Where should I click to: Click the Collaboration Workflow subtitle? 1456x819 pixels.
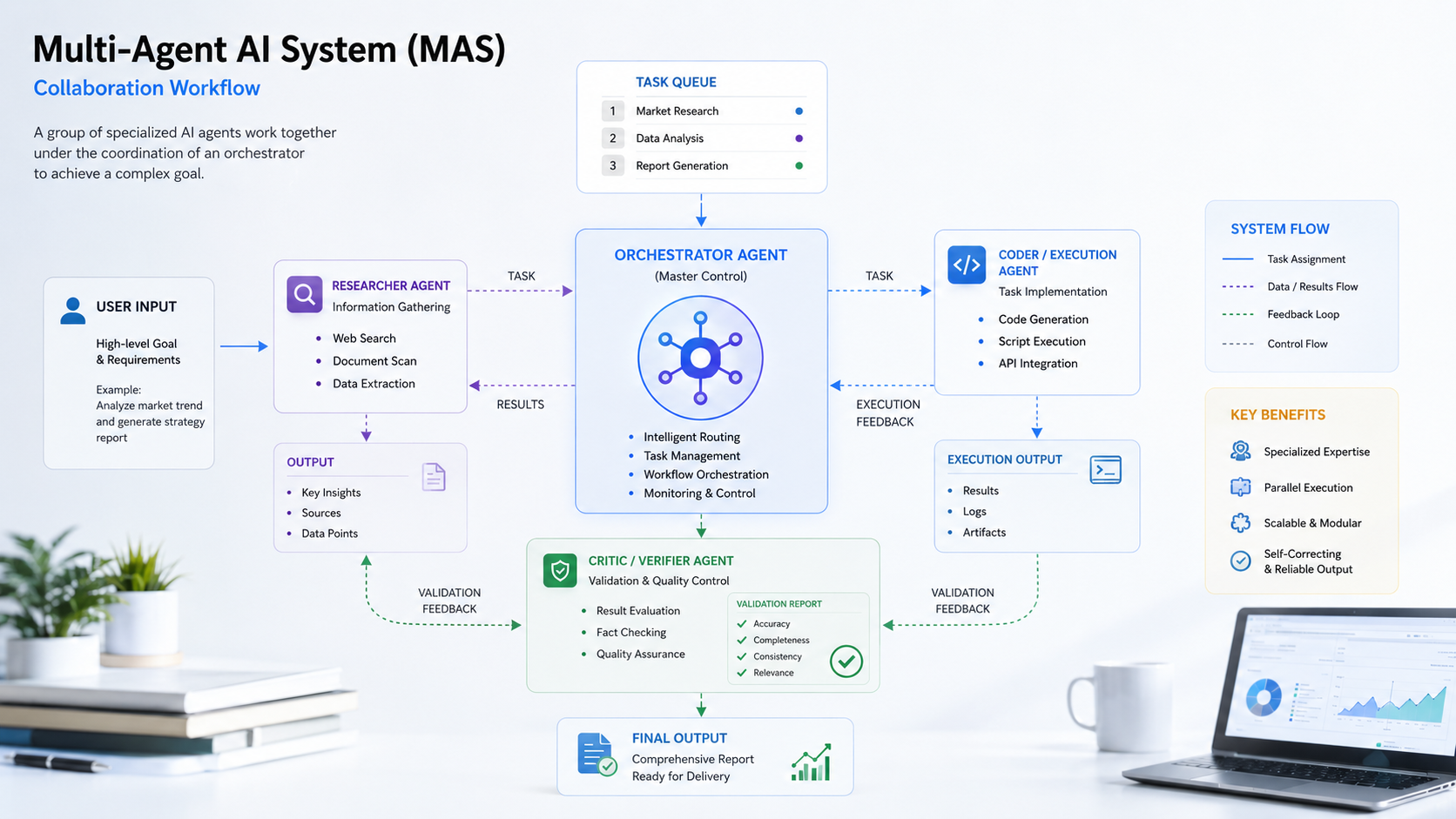[147, 89]
